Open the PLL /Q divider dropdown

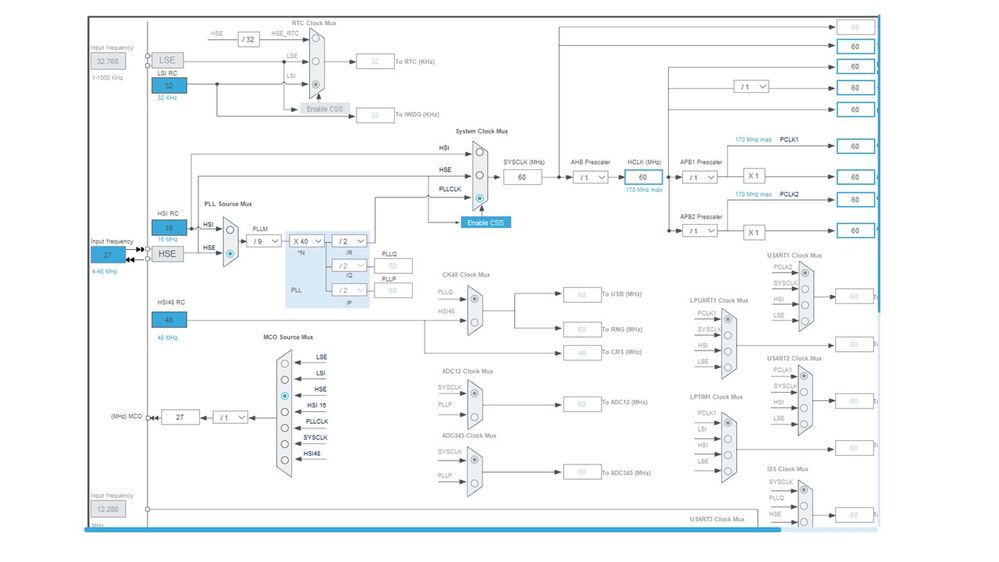click(x=349, y=266)
